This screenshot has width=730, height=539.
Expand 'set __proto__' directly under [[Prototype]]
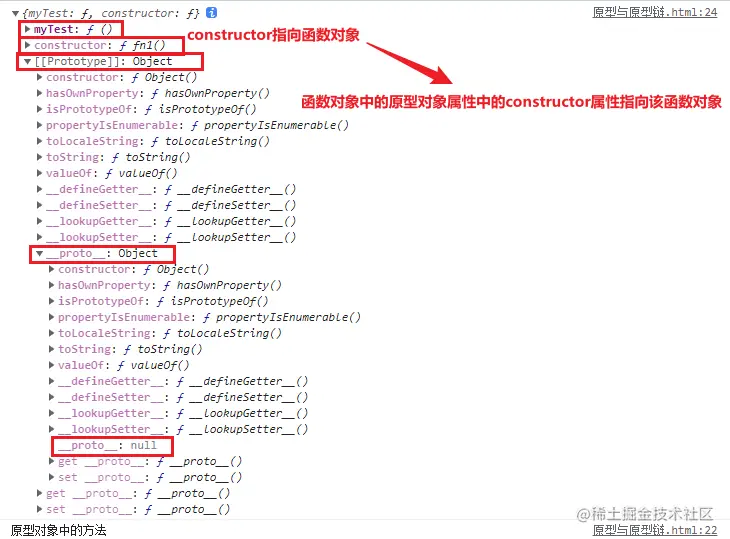(40, 509)
